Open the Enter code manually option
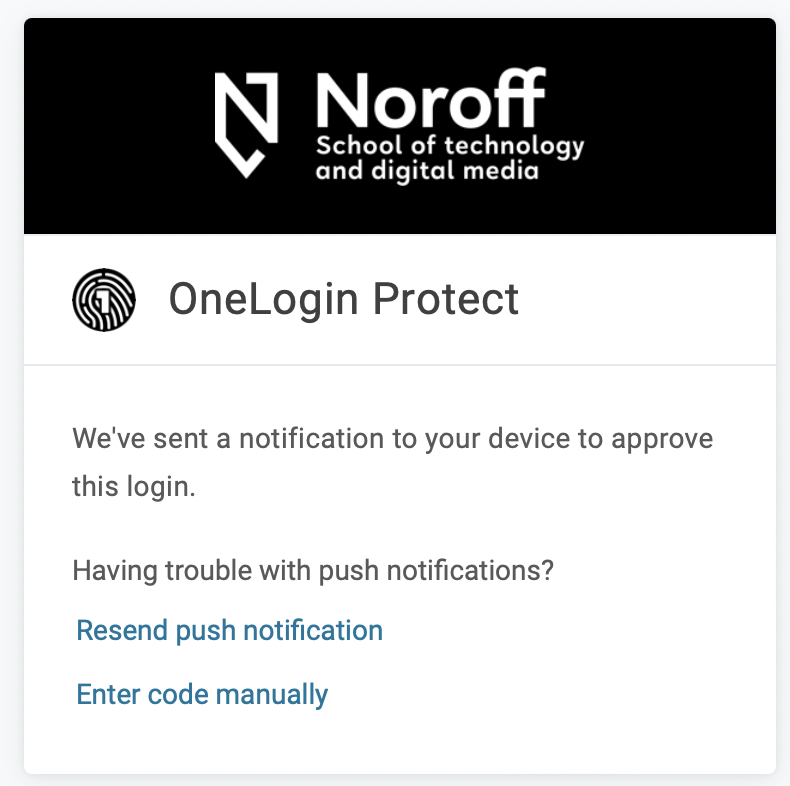 coord(202,694)
